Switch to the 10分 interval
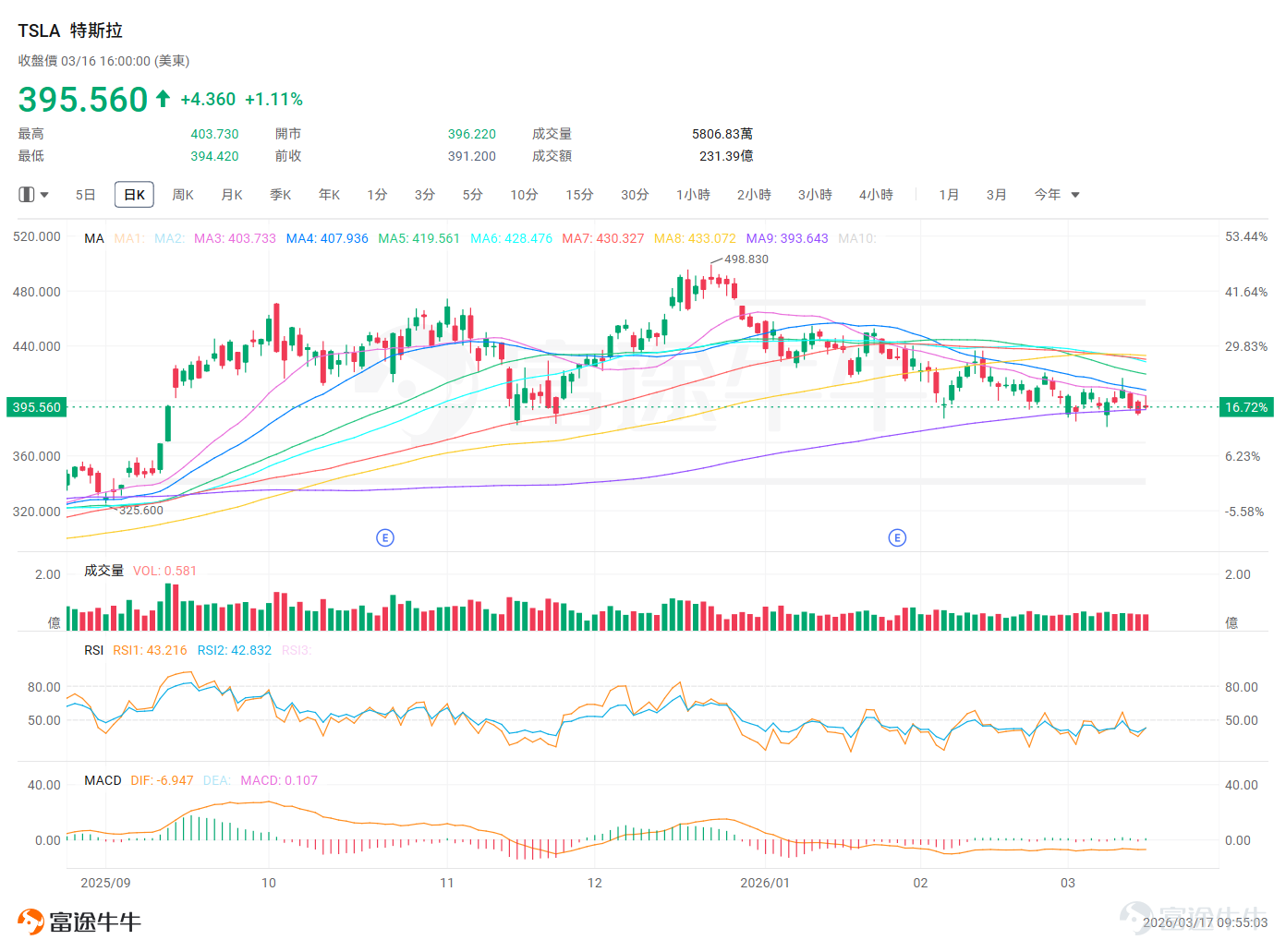Image resolution: width=1286 pixels, height=952 pixels. tap(525, 195)
